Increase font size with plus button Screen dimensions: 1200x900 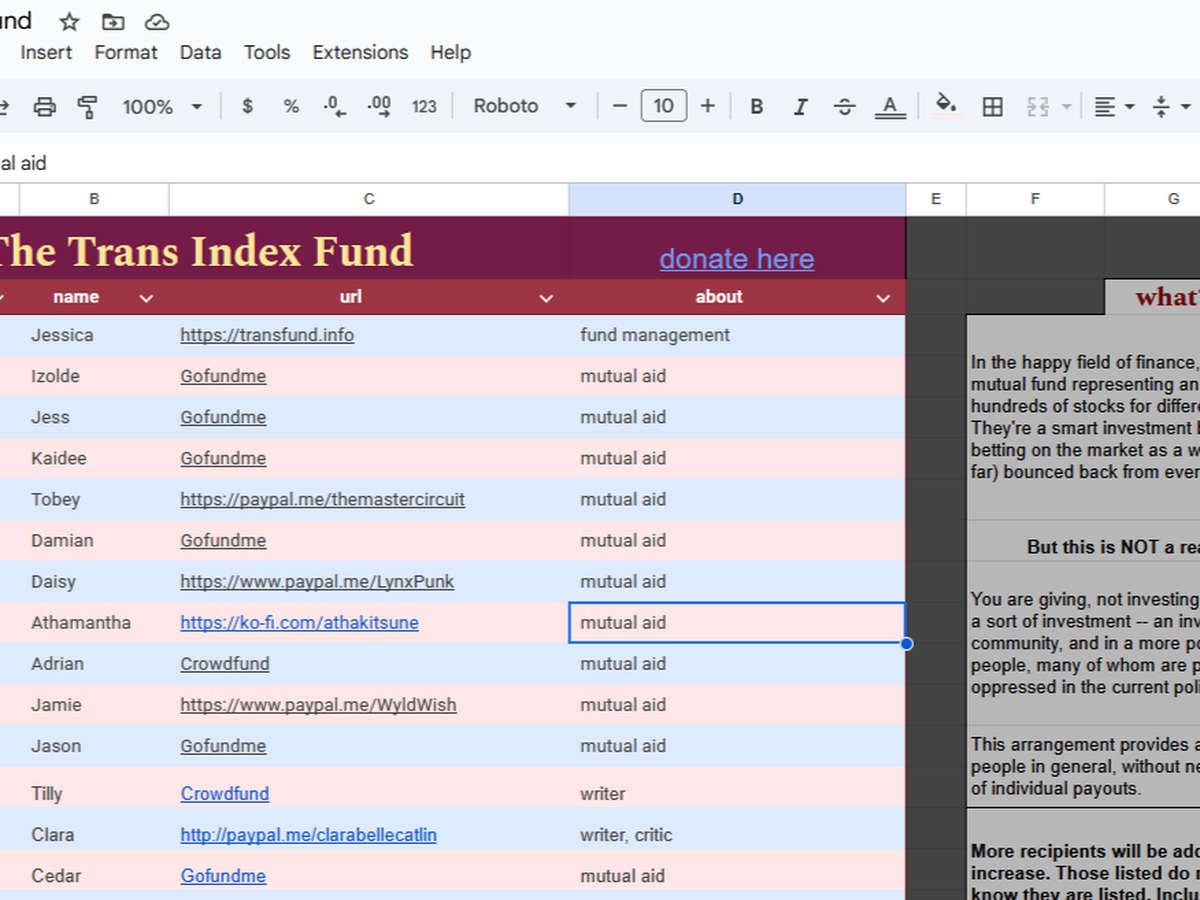(x=708, y=106)
